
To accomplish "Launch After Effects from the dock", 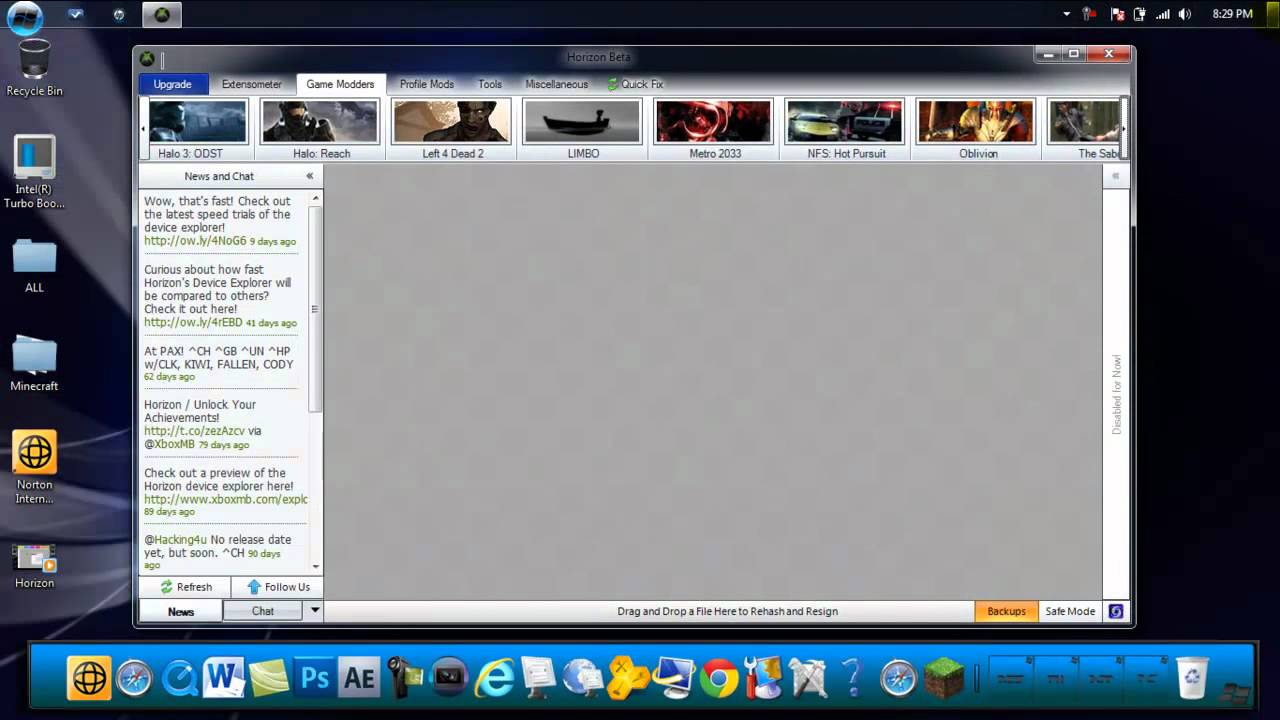I will click(x=359, y=679).
